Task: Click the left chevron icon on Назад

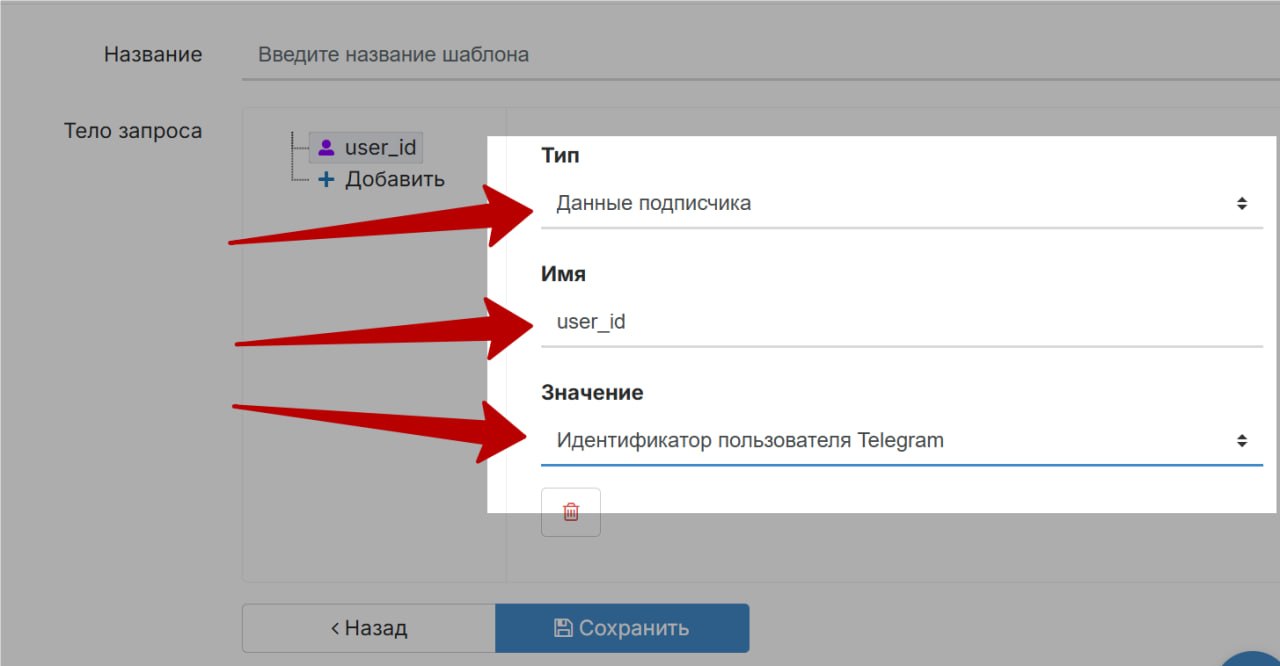Action: click(x=335, y=628)
